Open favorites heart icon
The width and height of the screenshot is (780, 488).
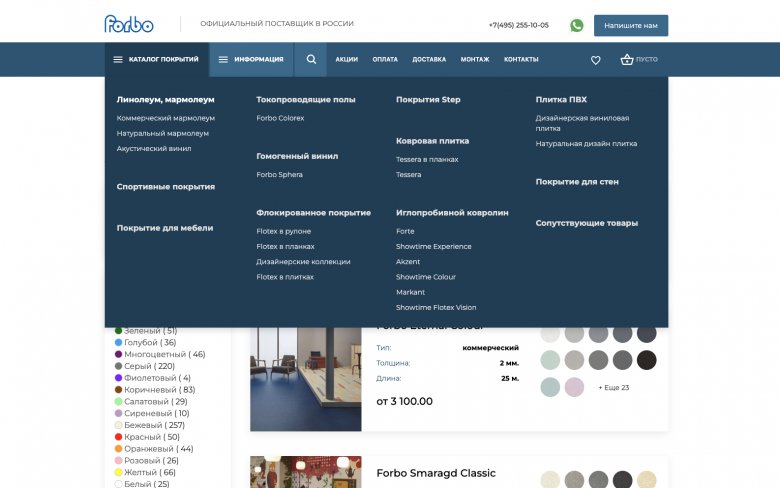[x=595, y=60]
